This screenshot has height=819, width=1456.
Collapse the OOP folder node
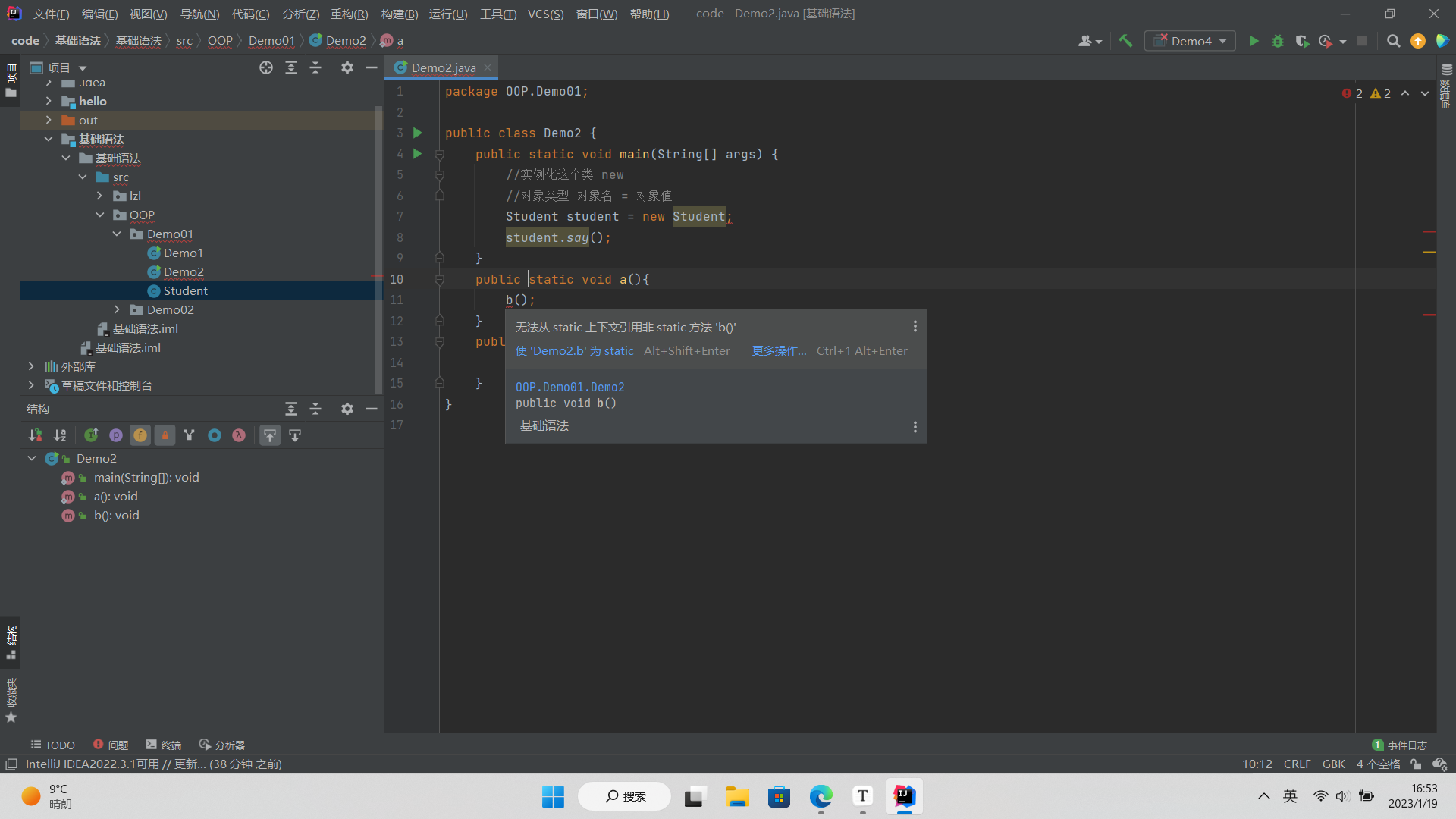click(x=100, y=215)
